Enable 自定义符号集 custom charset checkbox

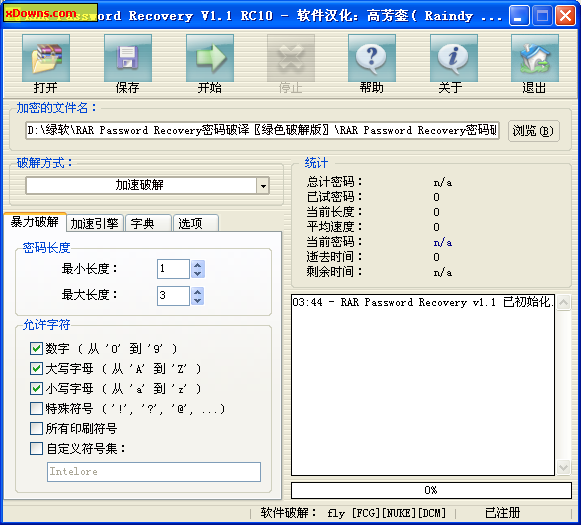pyautogui.click(x=36, y=448)
